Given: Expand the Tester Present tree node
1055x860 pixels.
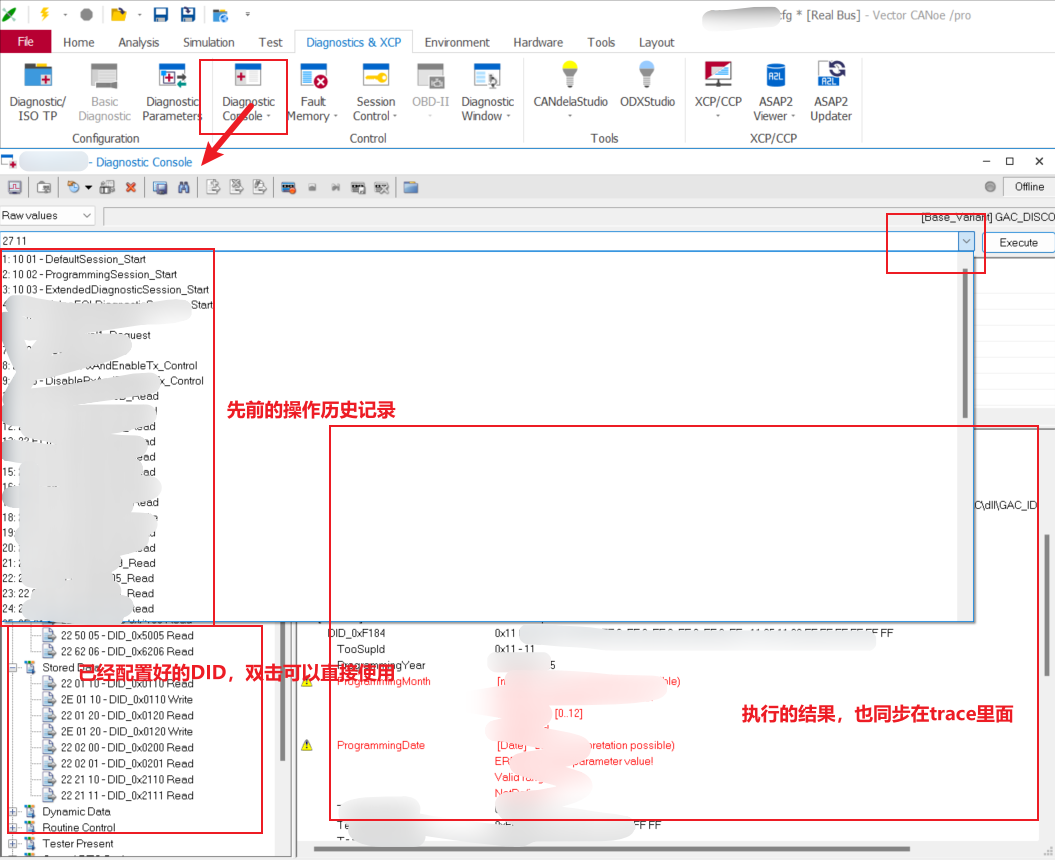Looking at the screenshot, I should [13, 843].
